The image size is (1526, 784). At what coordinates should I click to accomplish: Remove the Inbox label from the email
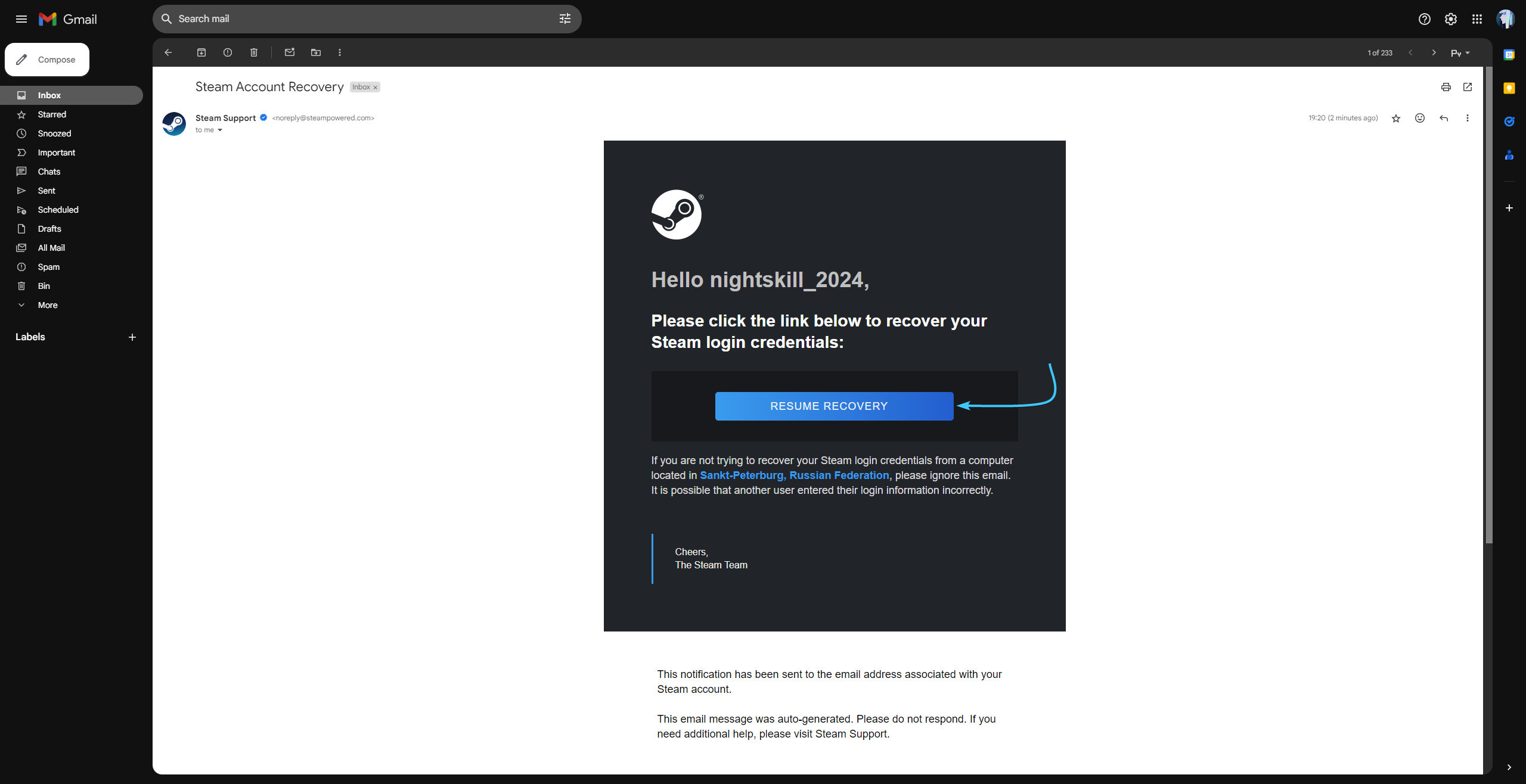point(376,88)
